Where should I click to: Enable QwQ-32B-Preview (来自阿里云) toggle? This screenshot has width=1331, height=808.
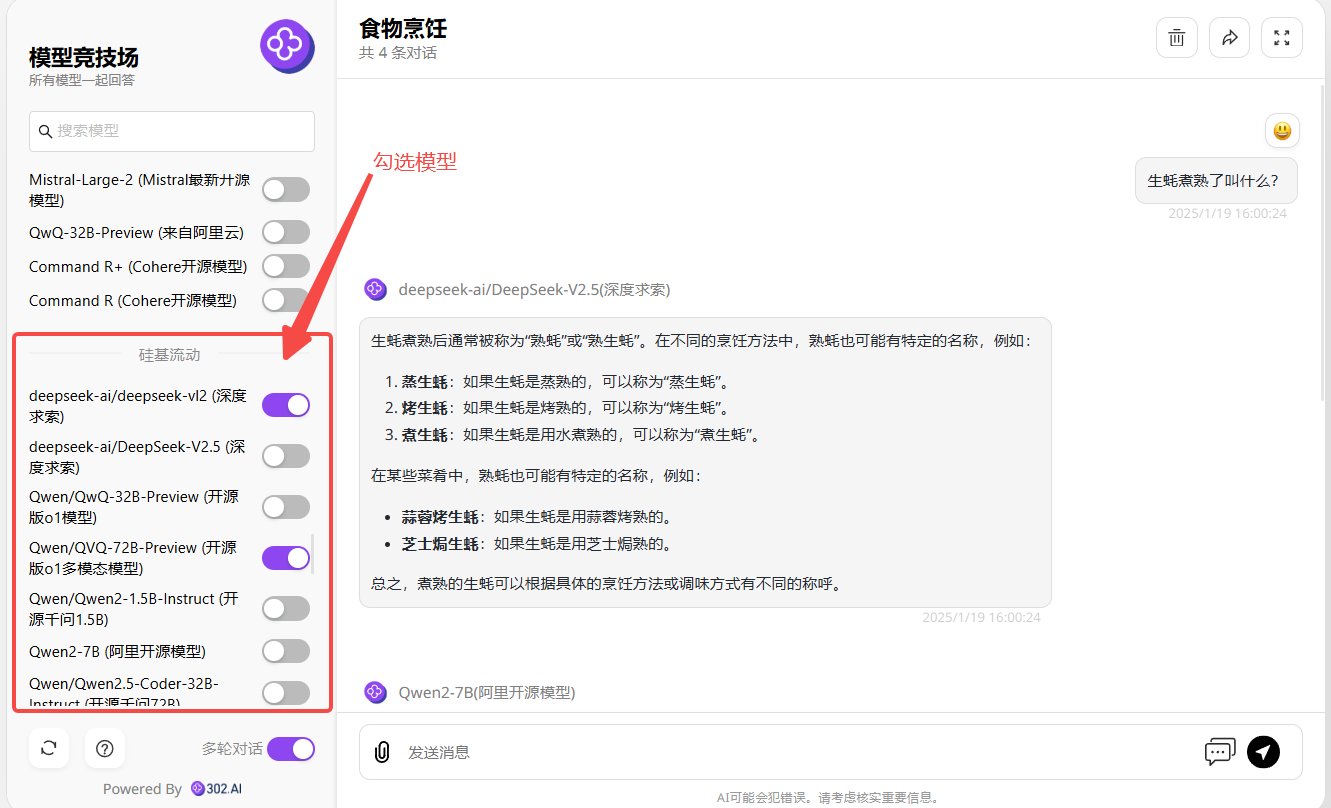[286, 232]
